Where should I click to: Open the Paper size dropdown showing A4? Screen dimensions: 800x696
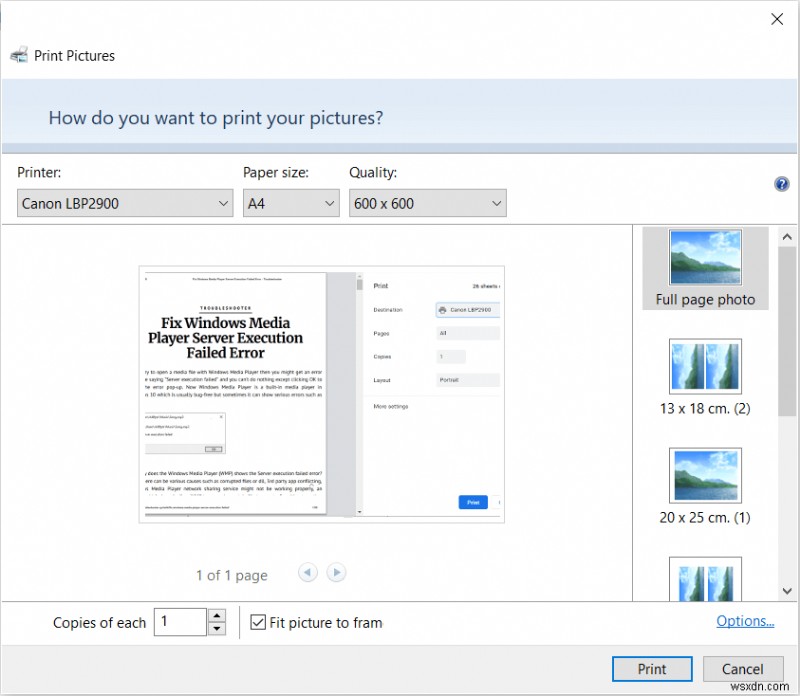(x=290, y=203)
